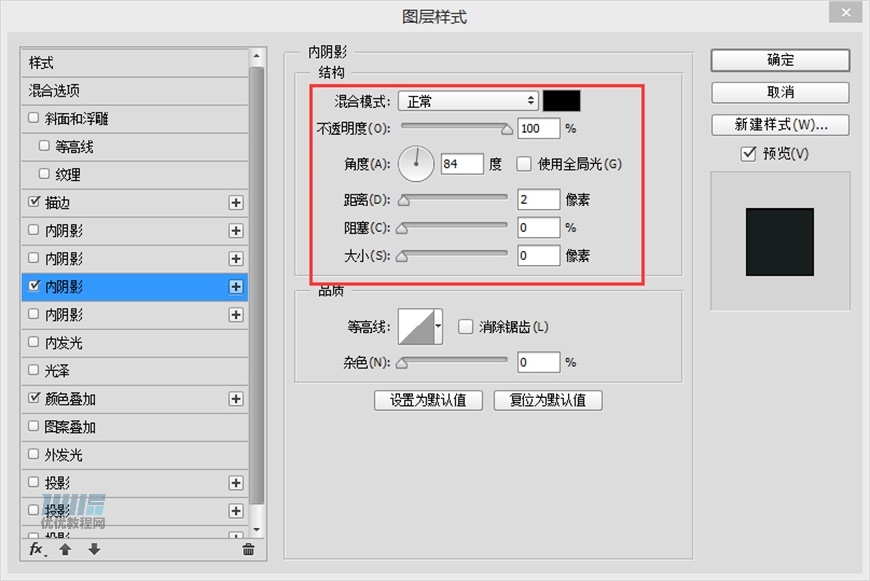Click plus icon on 内阴影 row directly below 描边
Screen dimensions: 870x581
click(x=236, y=231)
